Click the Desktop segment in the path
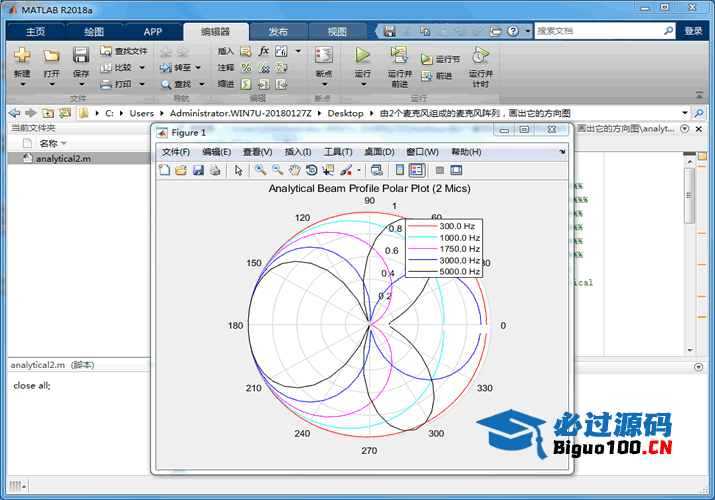 click(x=345, y=113)
